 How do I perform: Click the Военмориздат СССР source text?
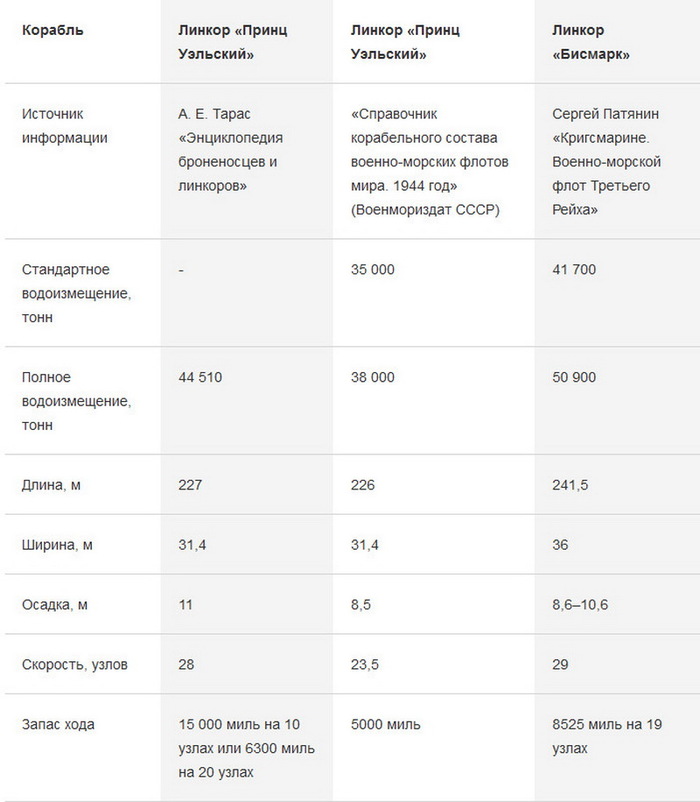click(426, 209)
